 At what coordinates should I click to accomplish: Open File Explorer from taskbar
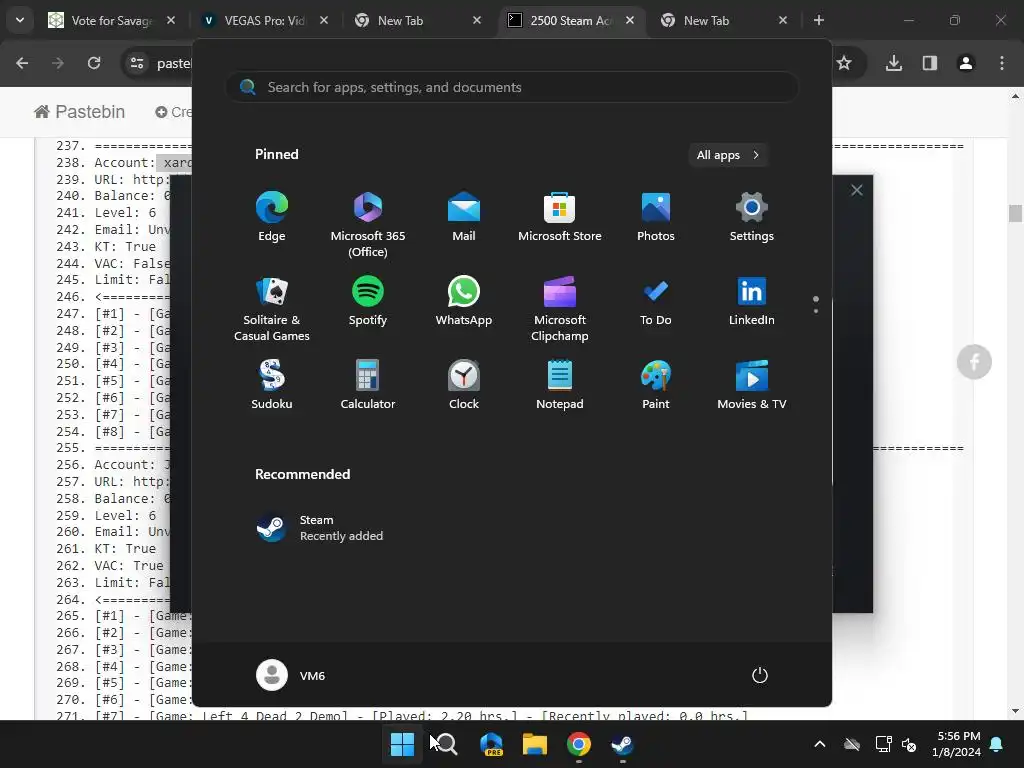click(535, 744)
